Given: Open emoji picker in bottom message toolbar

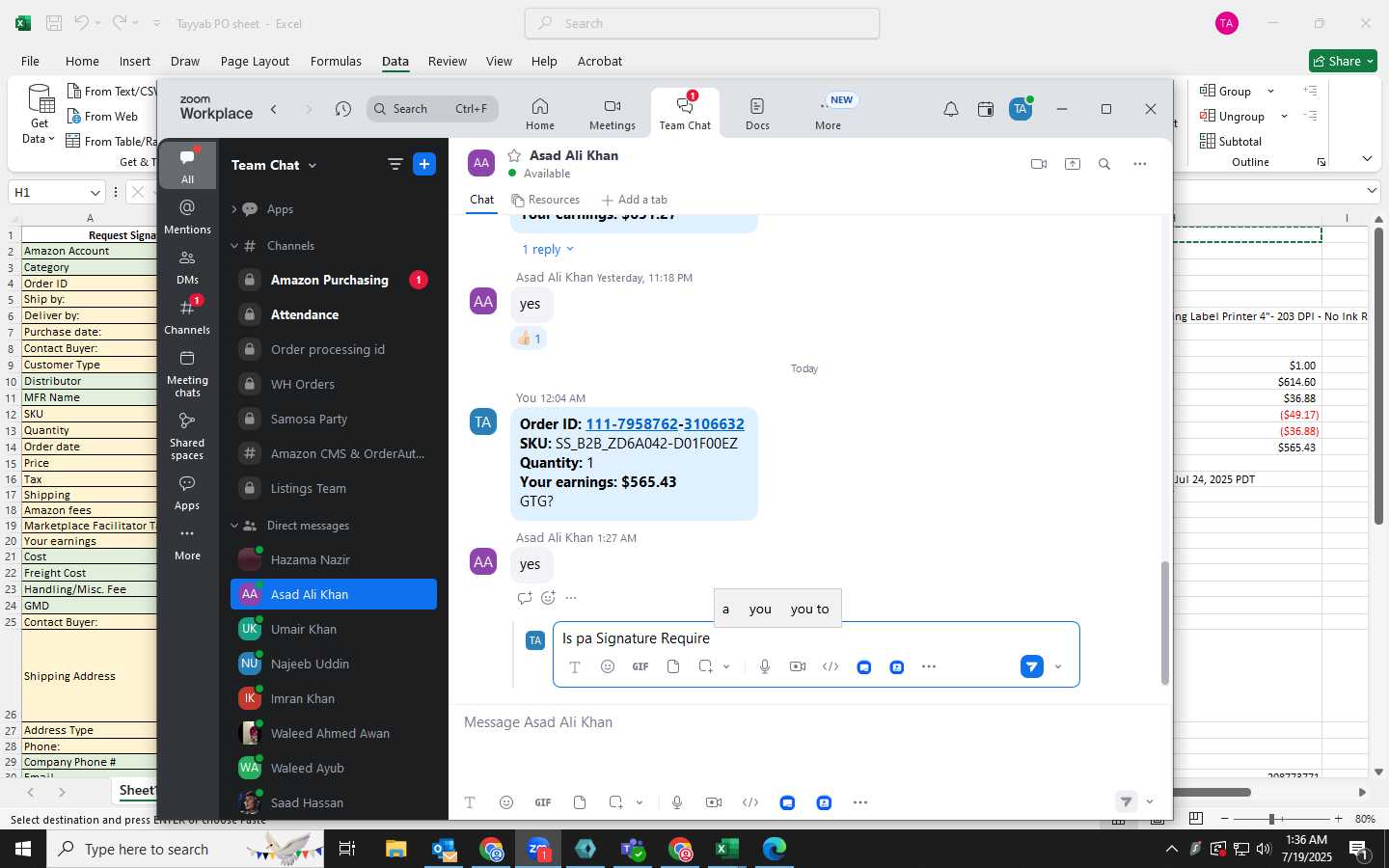Looking at the screenshot, I should coord(506,802).
